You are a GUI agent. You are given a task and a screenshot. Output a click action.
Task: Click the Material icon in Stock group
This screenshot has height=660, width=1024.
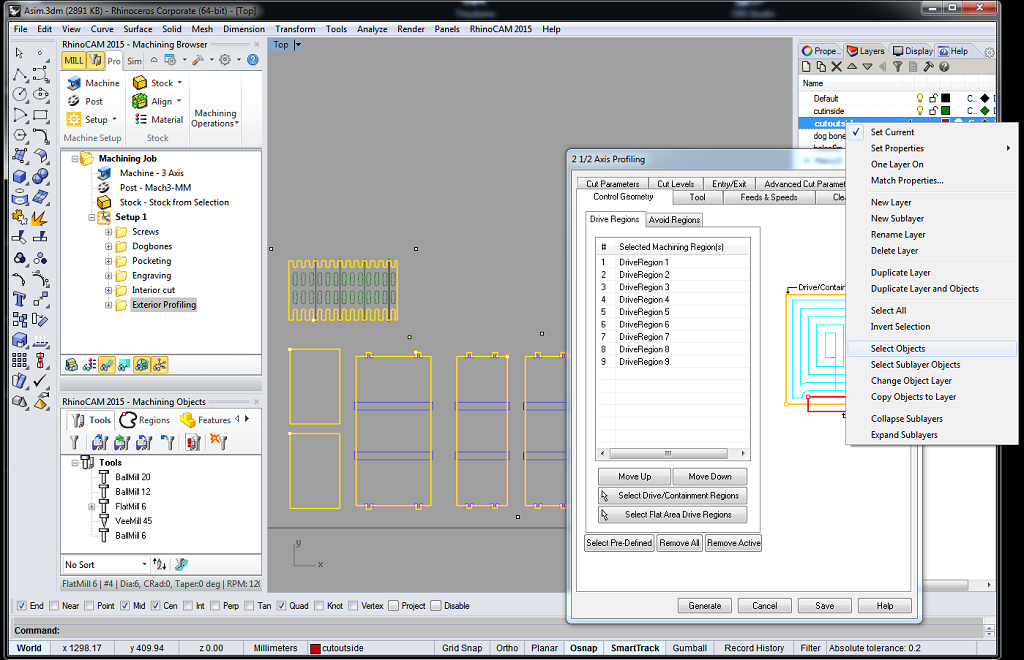click(x=140, y=119)
